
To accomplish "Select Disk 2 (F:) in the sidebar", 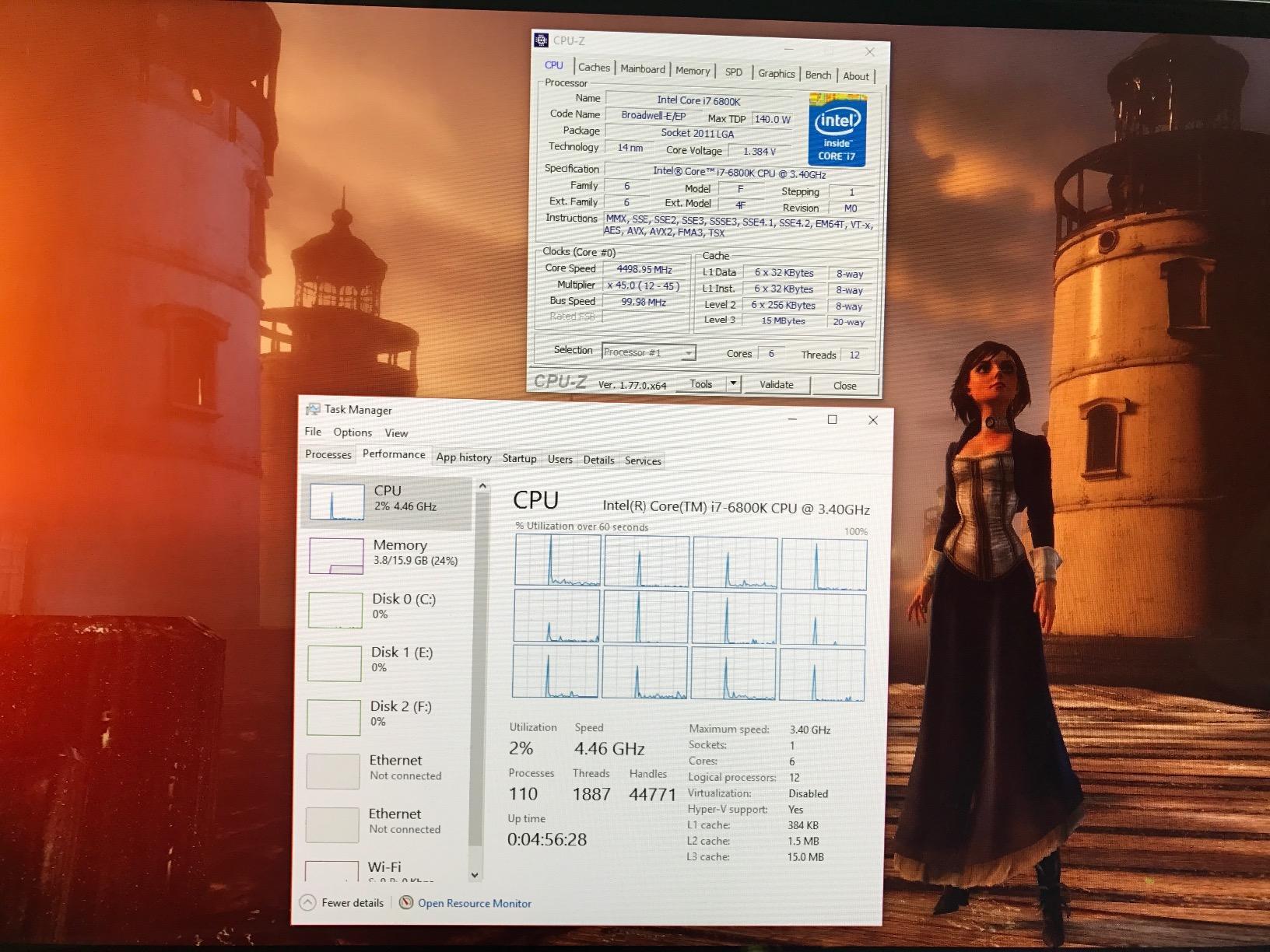I will point(384,716).
